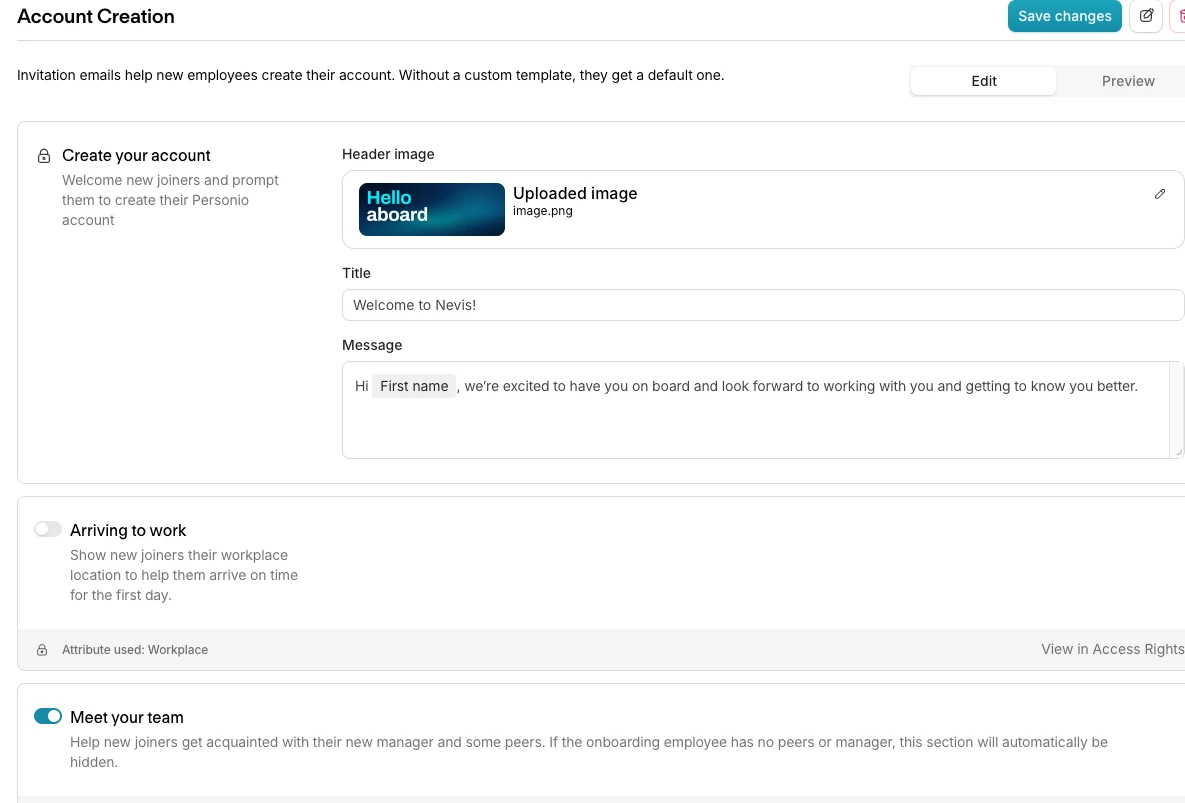Screen dimensions: 1185x803
Task: Open the View in Access Rights link
Action: (x=1112, y=649)
